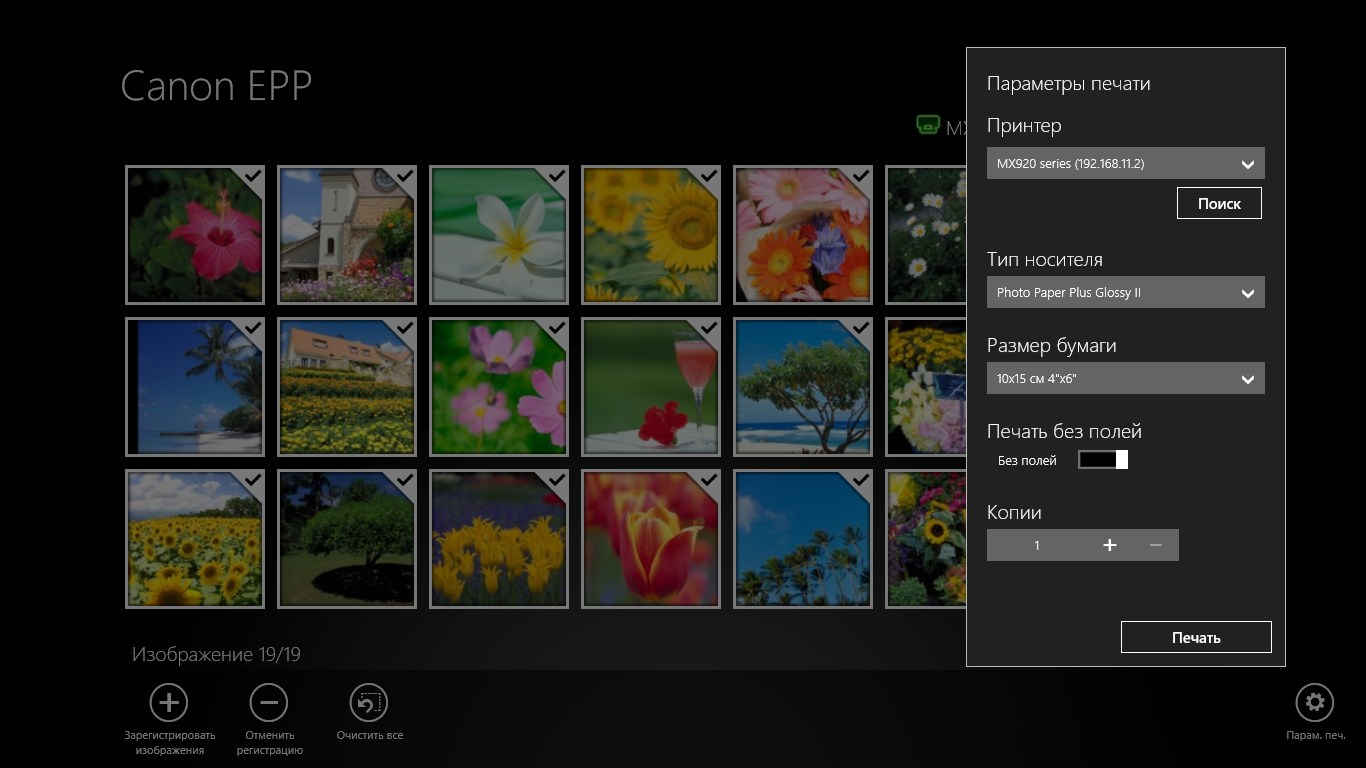This screenshot has width=1366, height=768.
Task: Select the white daisies thumbnail
Action: [x=926, y=235]
